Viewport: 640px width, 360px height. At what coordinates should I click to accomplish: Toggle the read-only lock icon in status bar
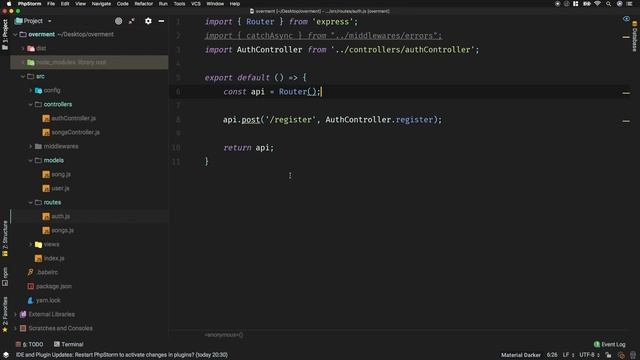(x=608, y=355)
